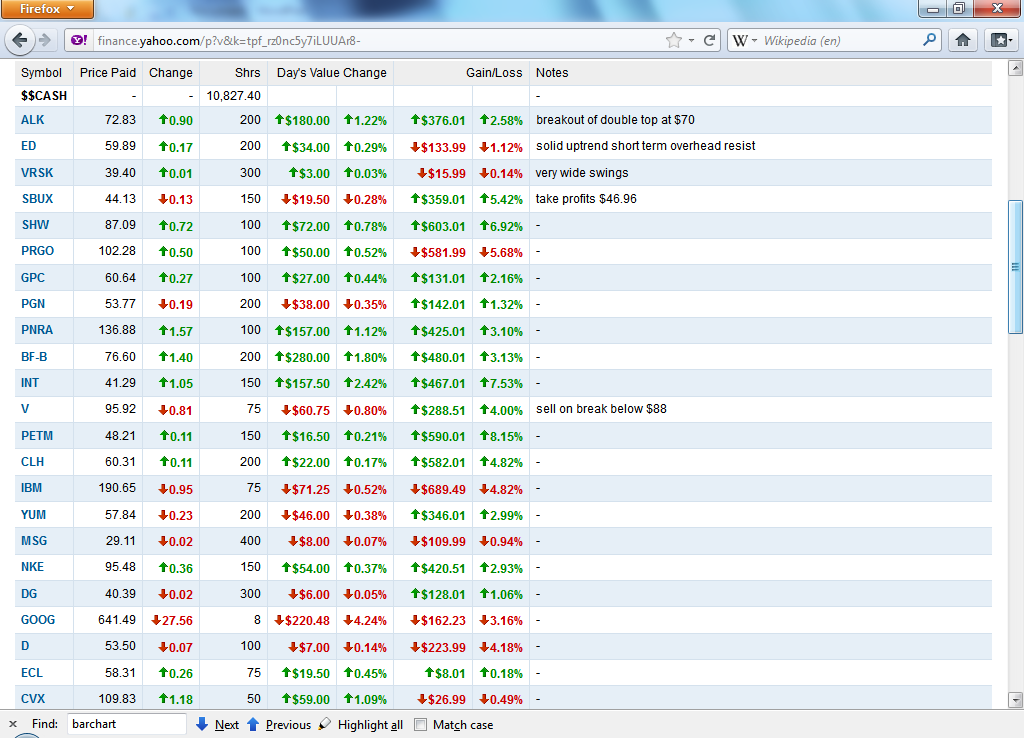This screenshot has height=738, width=1024.
Task: Click the Change column header
Action: [170, 72]
